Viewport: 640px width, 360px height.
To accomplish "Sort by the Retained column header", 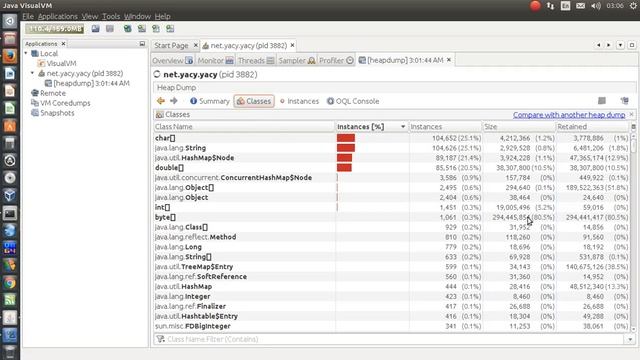I will [593, 127].
